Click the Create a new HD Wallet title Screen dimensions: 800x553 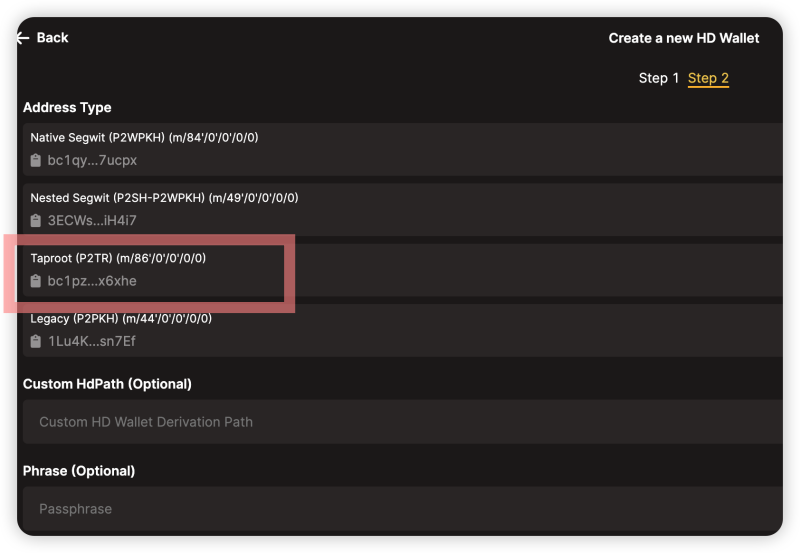pos(684,38)
